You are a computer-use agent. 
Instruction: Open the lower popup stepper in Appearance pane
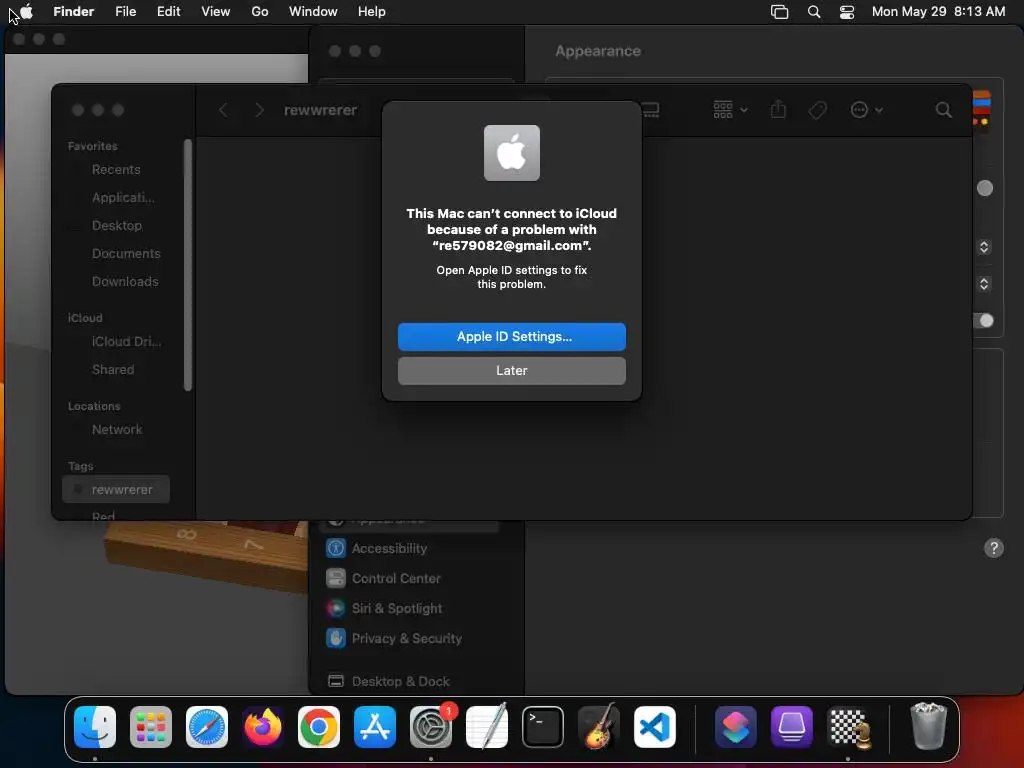(984, 284)
